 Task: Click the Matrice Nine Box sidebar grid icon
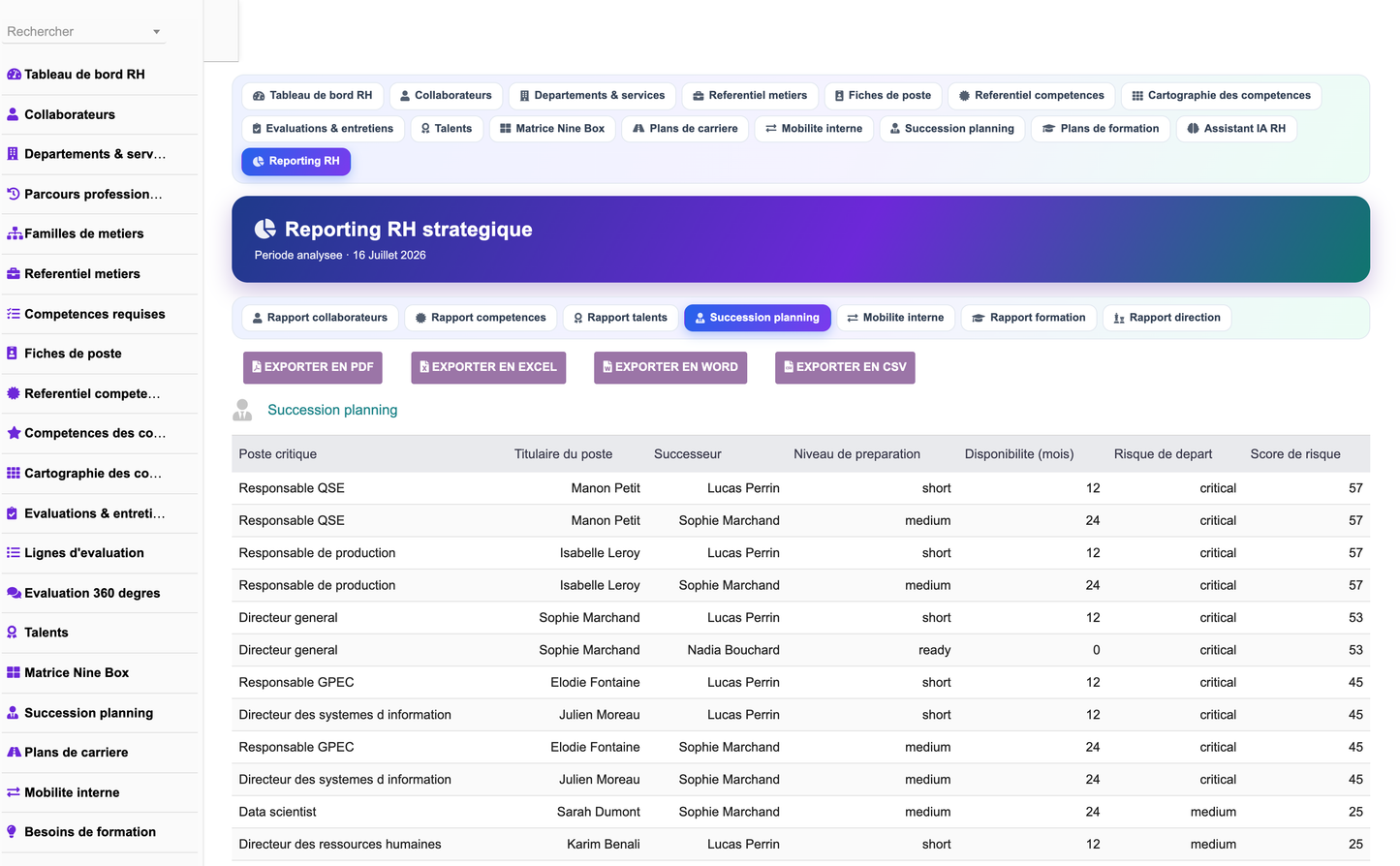14,672
